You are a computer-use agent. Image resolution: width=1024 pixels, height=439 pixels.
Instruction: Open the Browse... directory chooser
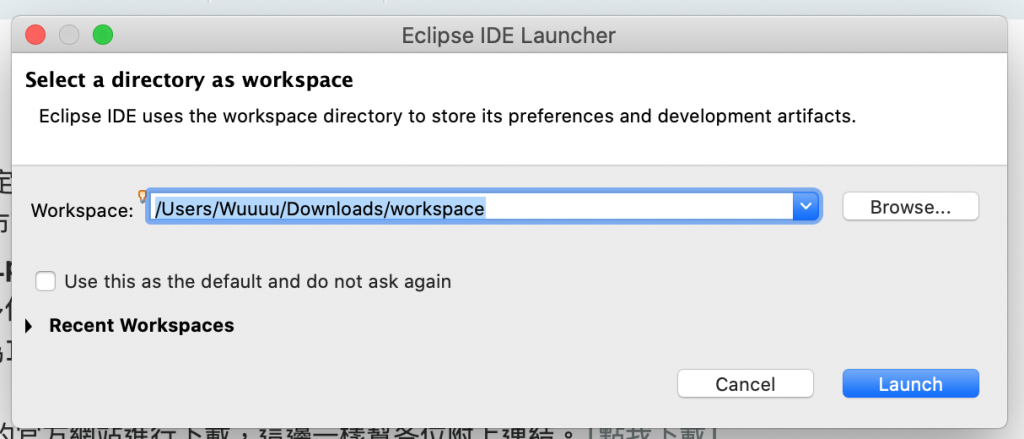[910, 207]
